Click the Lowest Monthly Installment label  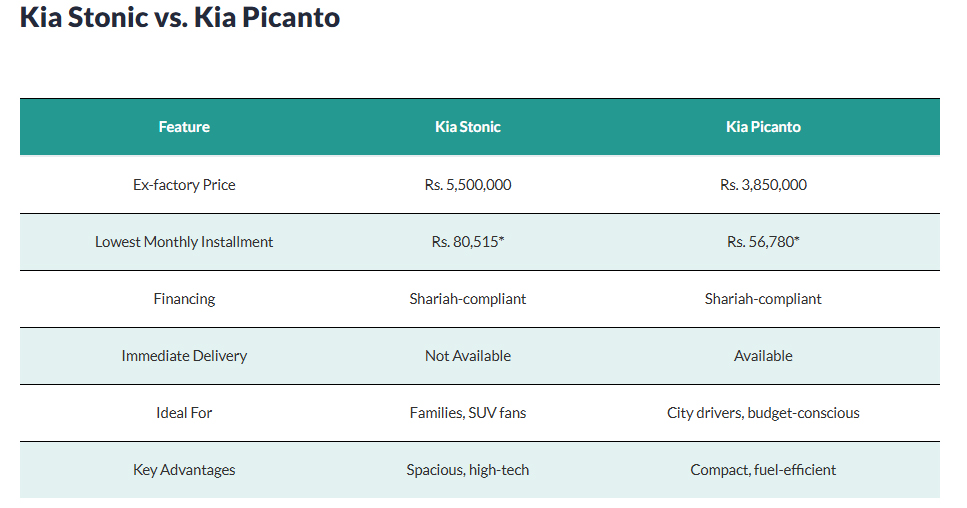click(184, 242)
